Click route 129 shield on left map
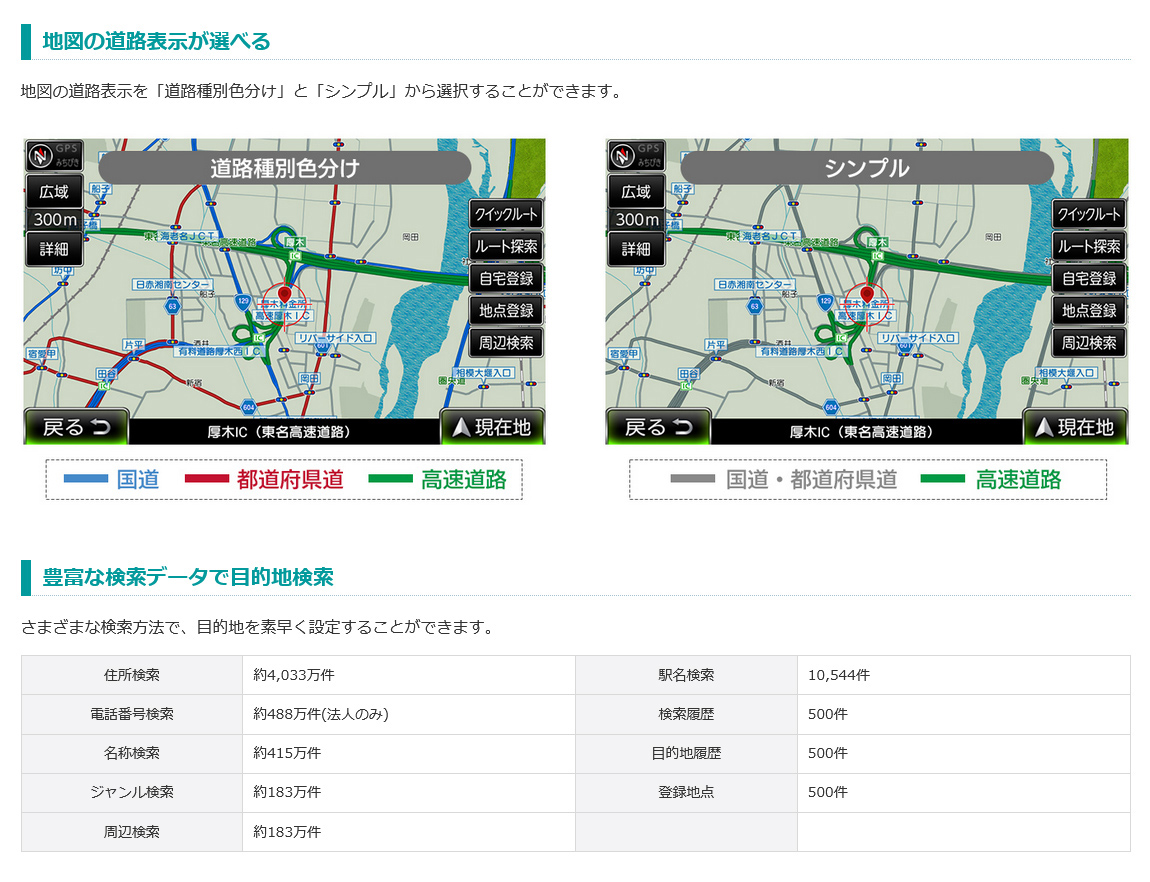 [243, 301]
